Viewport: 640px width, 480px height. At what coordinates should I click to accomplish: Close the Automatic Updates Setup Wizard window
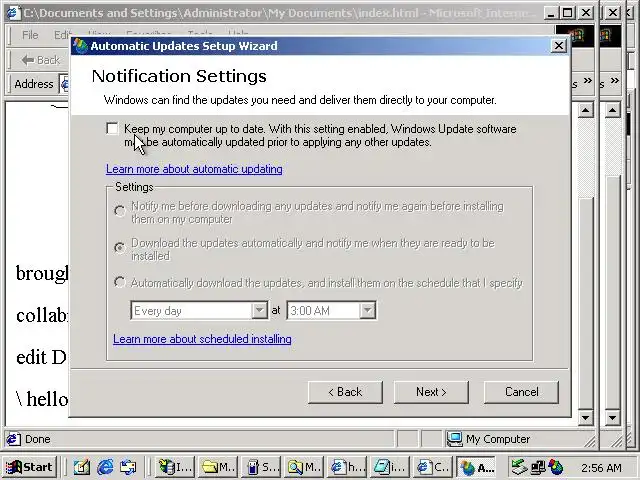[559, 46]
